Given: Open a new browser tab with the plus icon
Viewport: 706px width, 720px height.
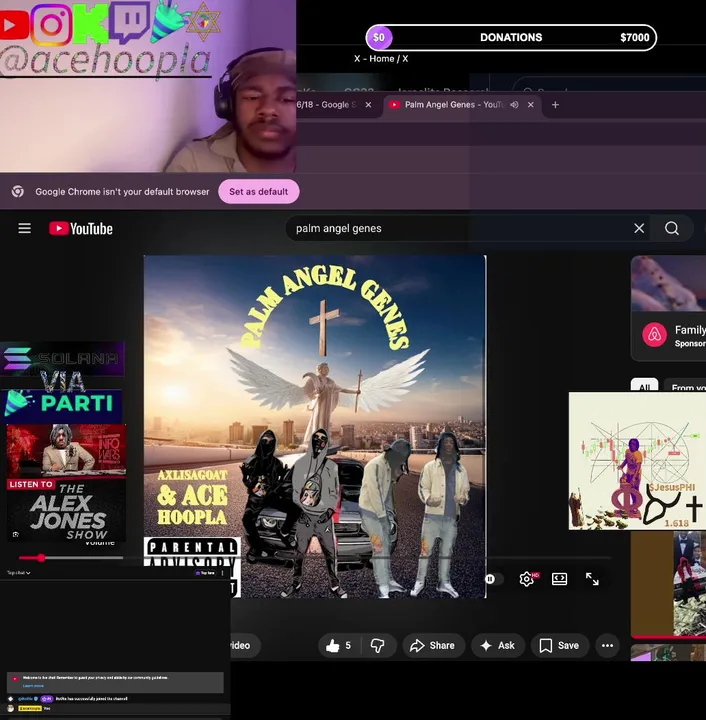Looking at the screenshot, I should [x=555, y=105].
